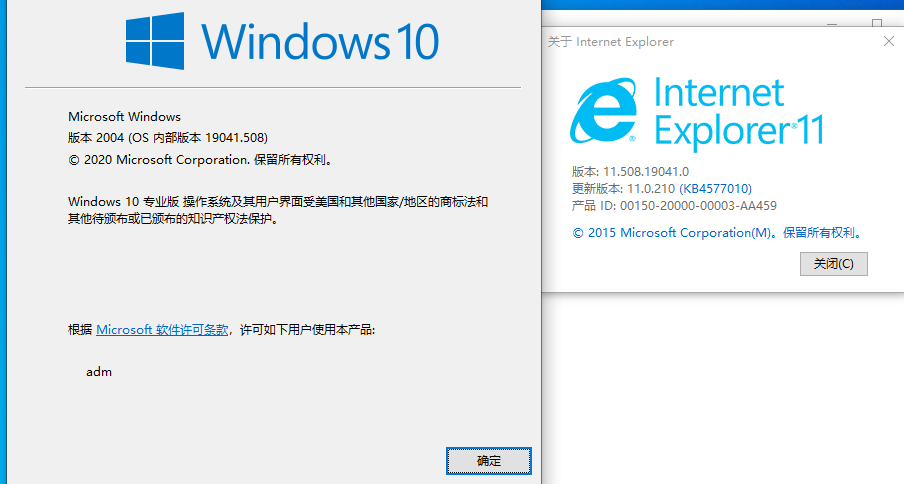Click the '关于 Internet Explorer' dialog title
Viewport: 904px width, 484px height.
pos(611,42)
